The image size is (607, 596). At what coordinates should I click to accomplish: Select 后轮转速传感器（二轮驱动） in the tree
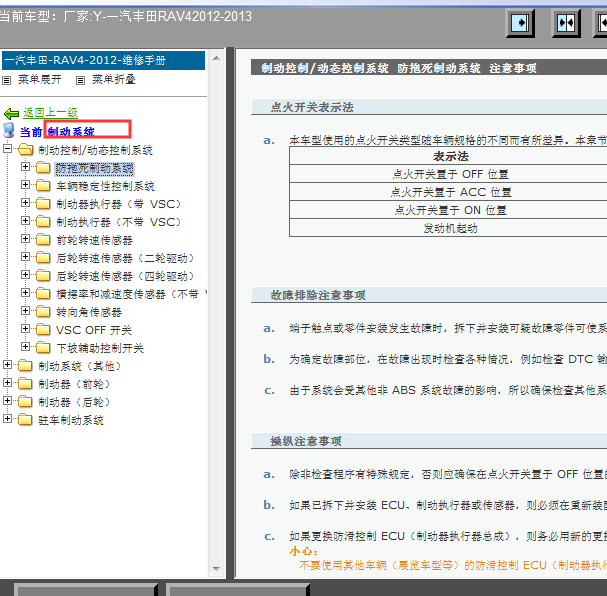click(125, 258)
